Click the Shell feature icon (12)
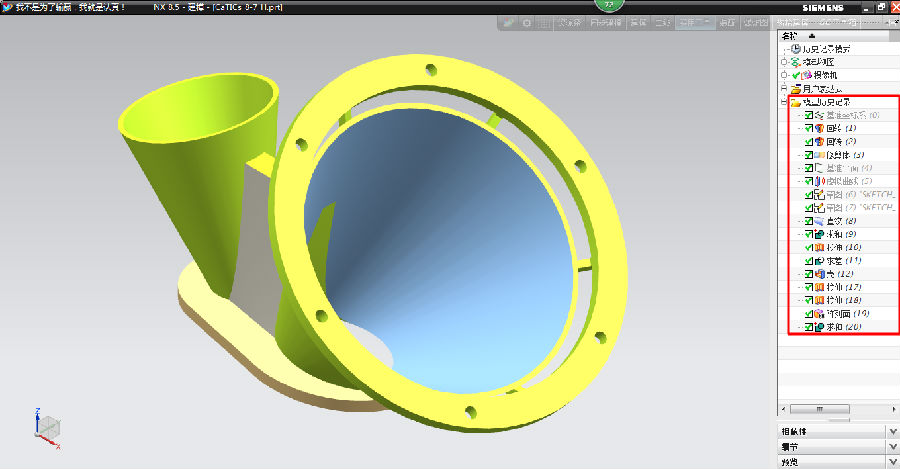Image resolution: width=900 pixels, height=469 pixels. click(x=819, y=273)
